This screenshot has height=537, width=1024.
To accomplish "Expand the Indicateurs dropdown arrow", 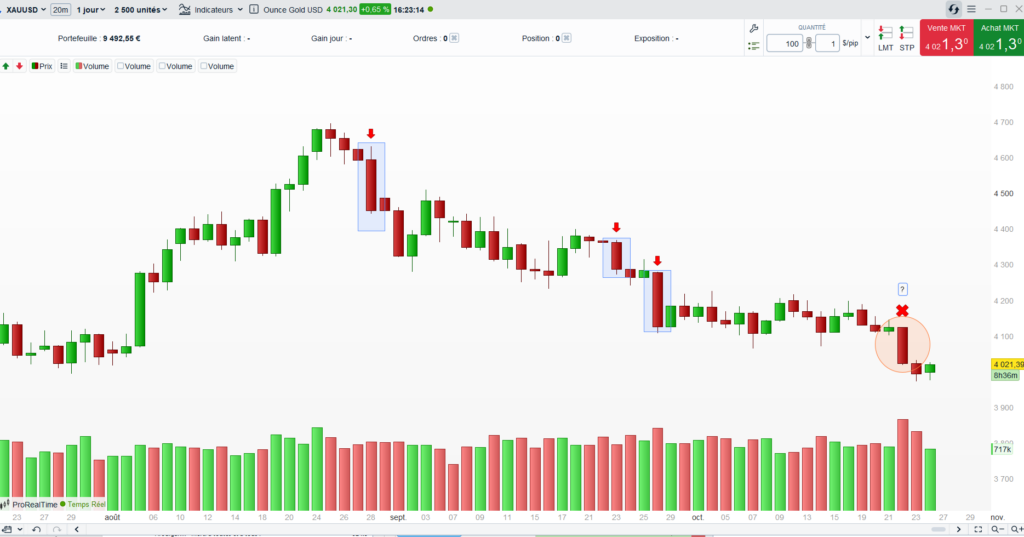I will tap(240, 10).
